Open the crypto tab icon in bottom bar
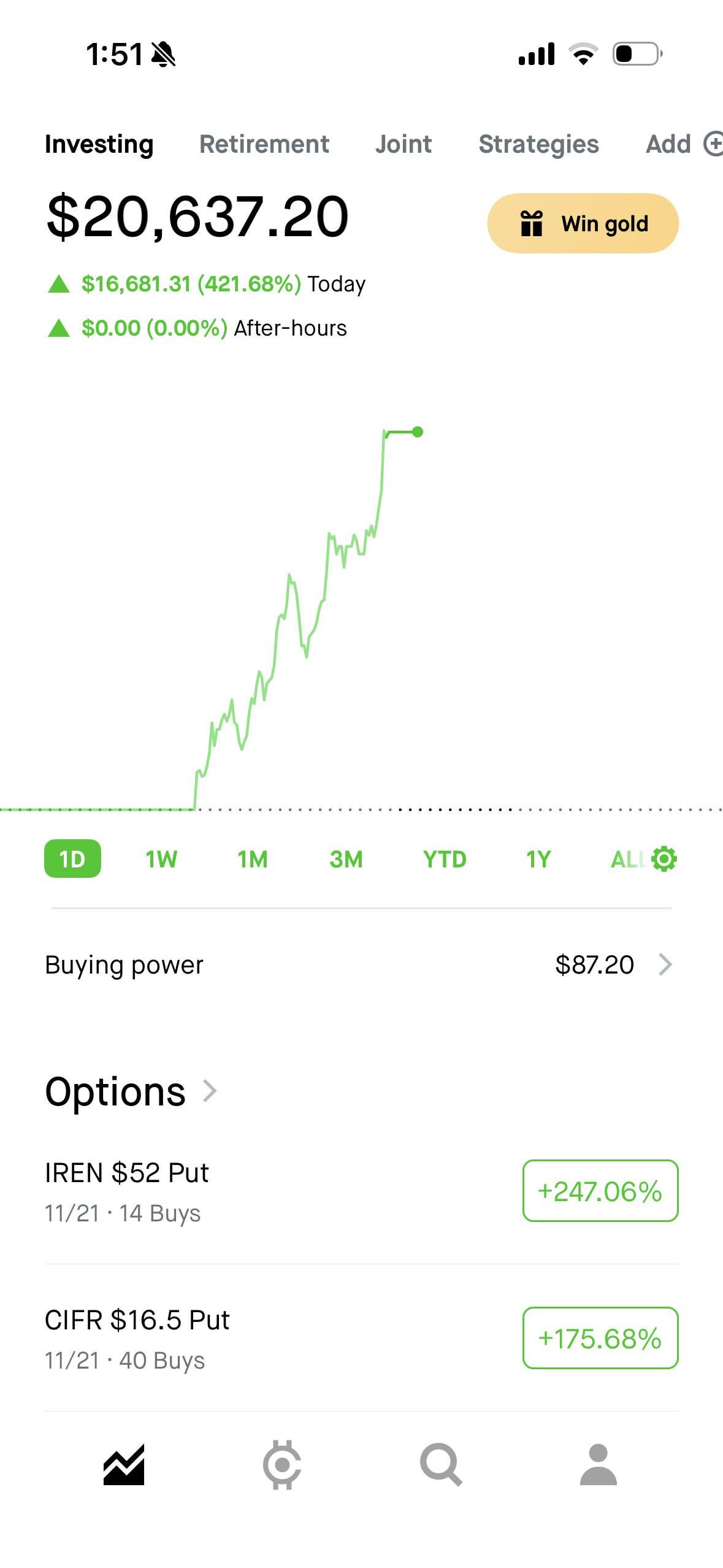 coord(282,1465)
